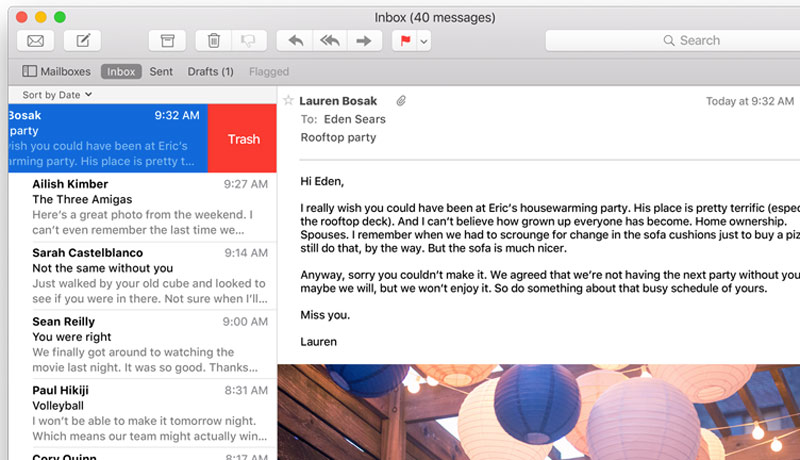This screenshot has height=460, width=800.
Task: Click the paperclip attachment icon
Action: coord(402,101)
